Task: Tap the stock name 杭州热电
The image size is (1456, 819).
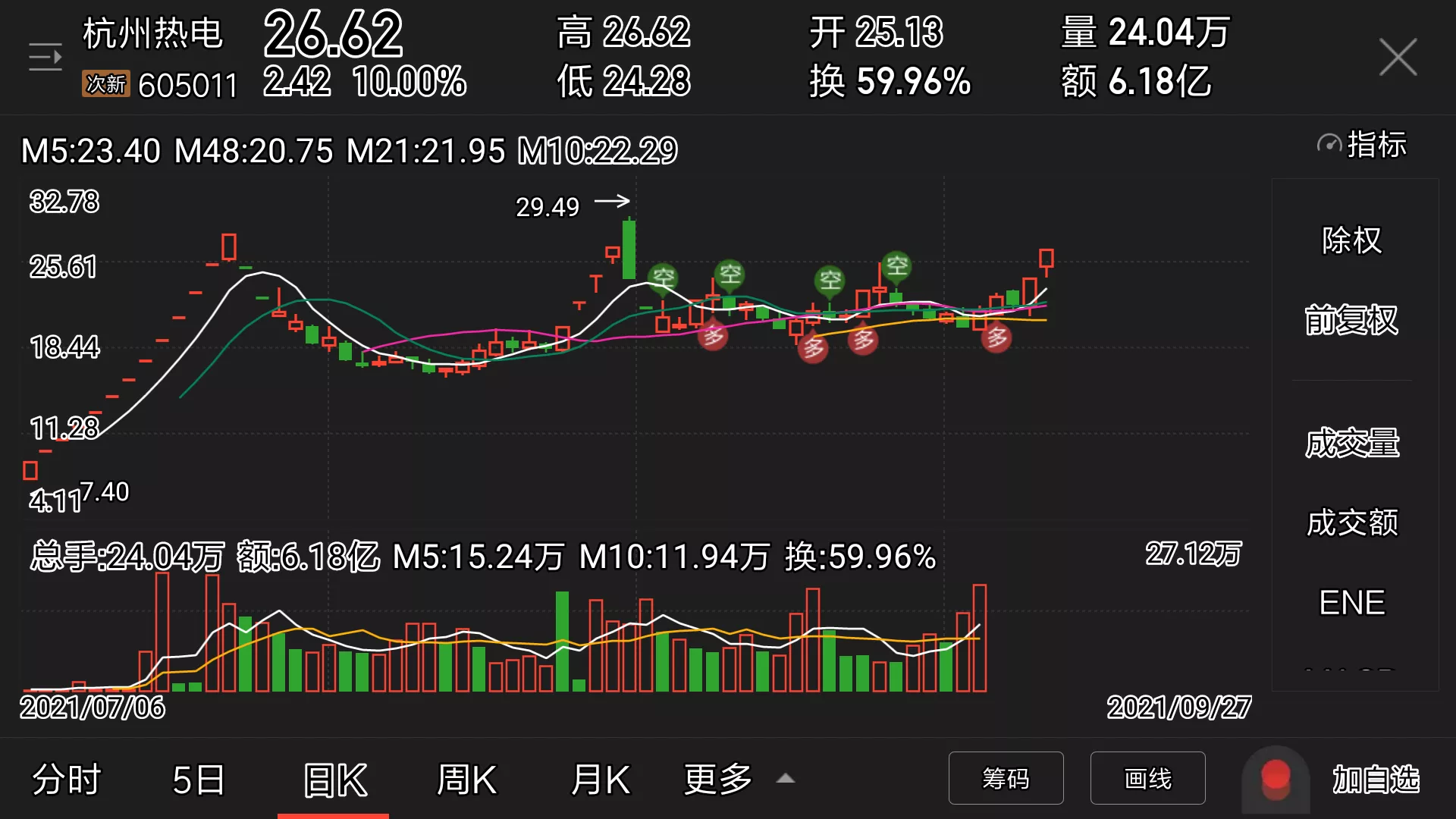Action: 152,33
